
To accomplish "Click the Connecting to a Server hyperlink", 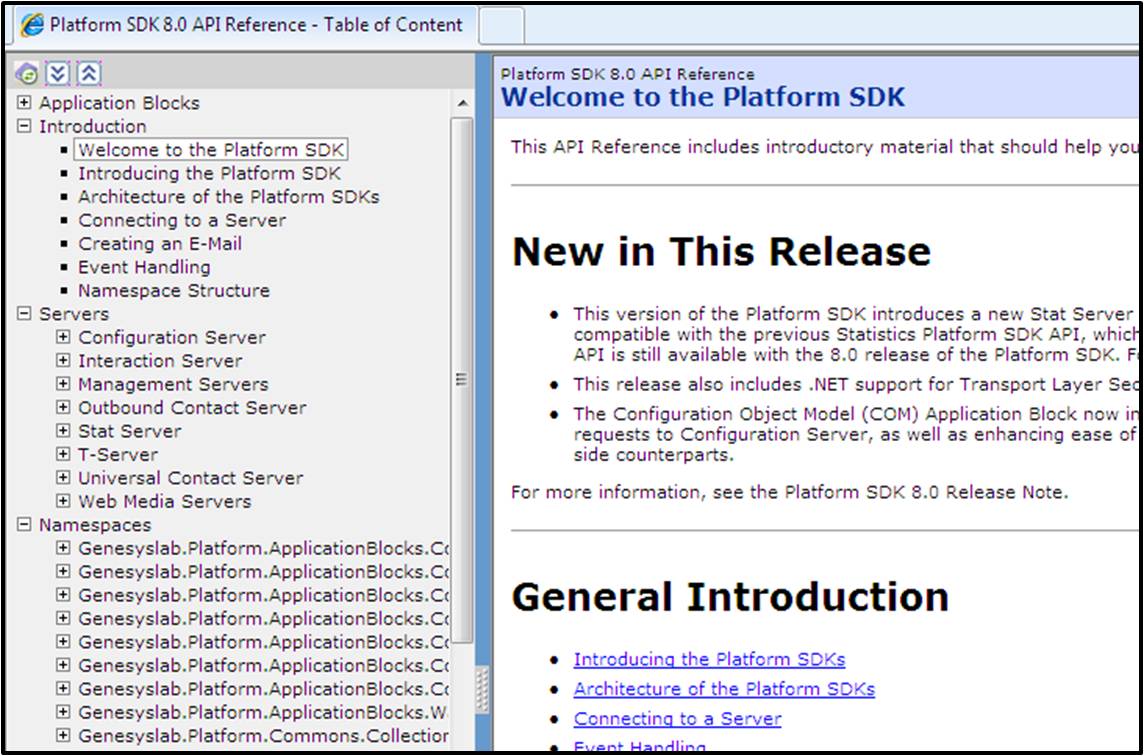I will [677, 719].
